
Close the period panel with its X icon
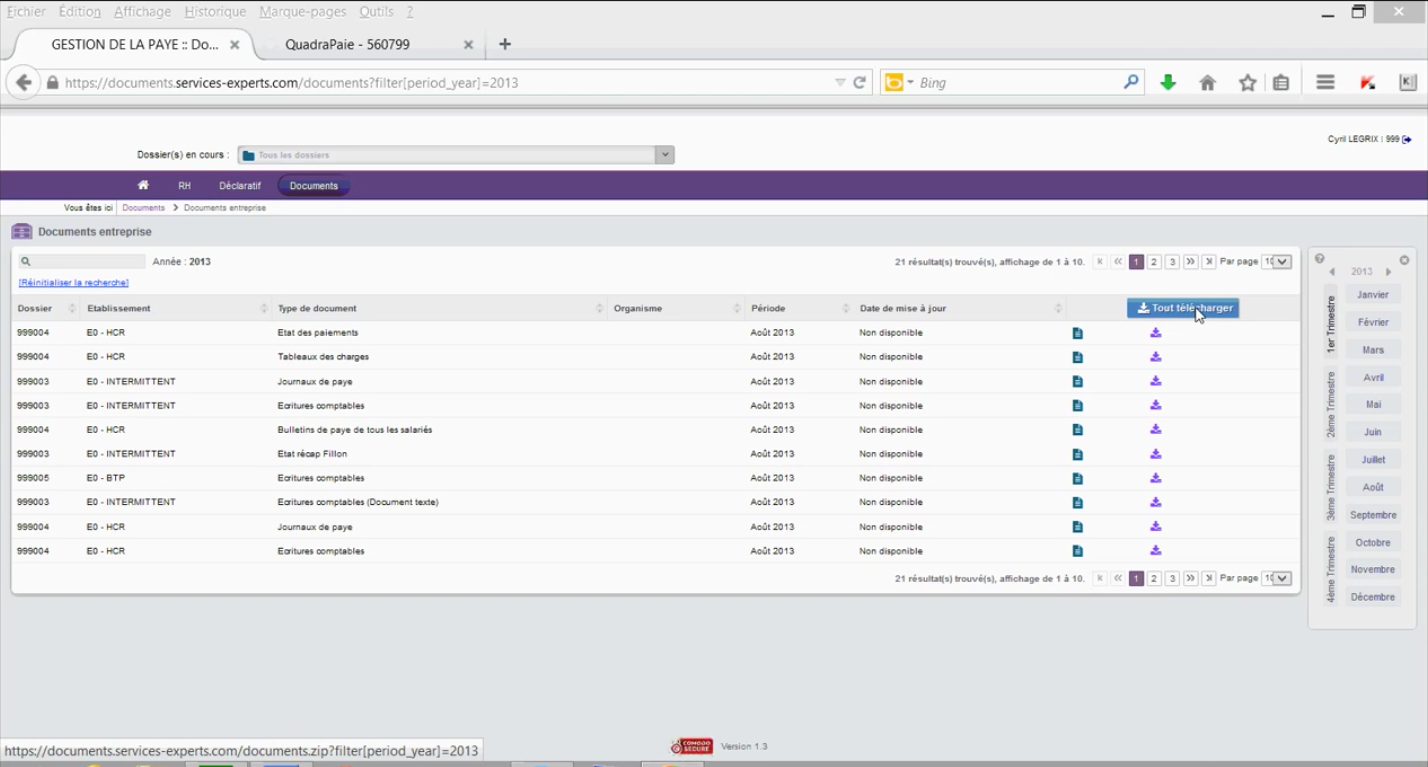click(1404, 260)
